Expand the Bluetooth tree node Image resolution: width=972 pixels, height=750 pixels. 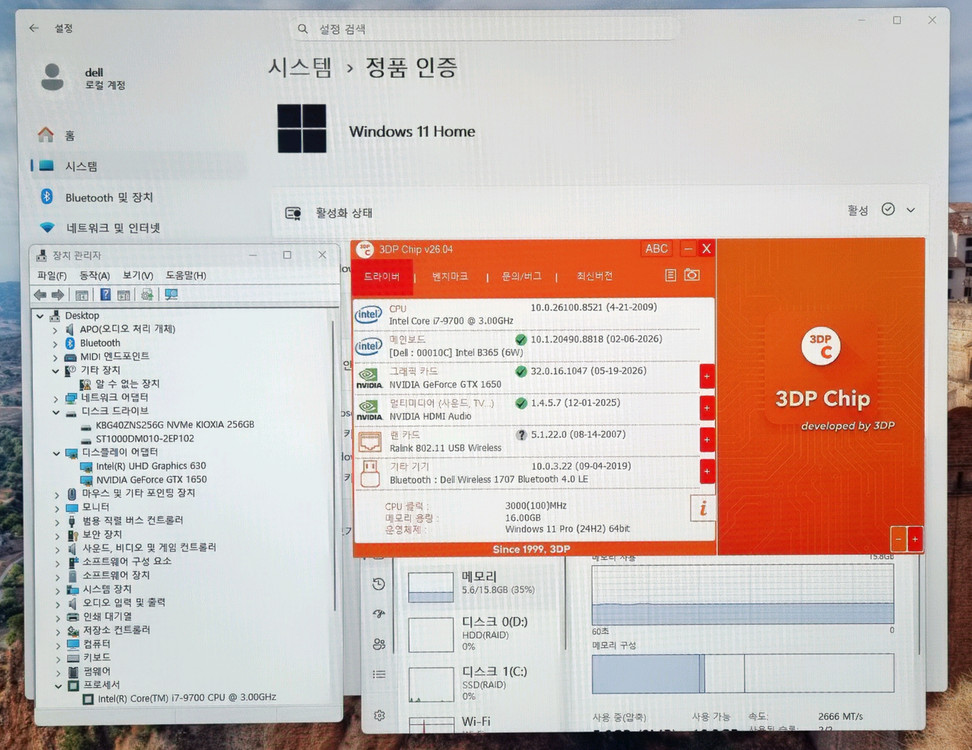55,343
